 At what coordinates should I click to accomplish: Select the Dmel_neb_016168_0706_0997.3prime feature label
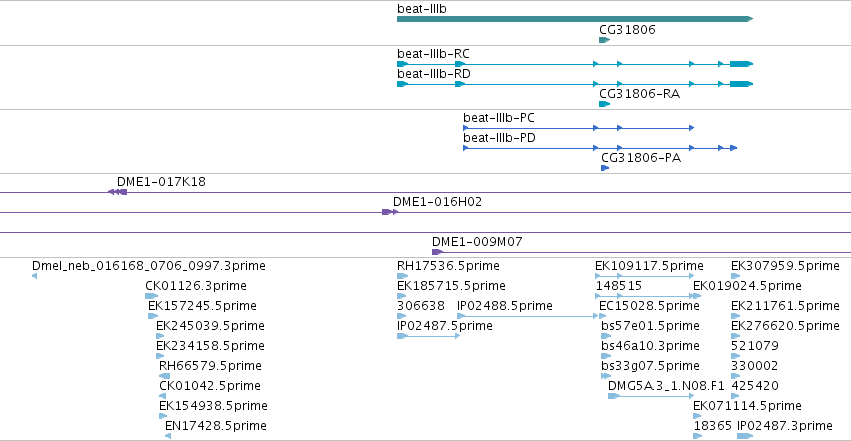coord(149,266)
